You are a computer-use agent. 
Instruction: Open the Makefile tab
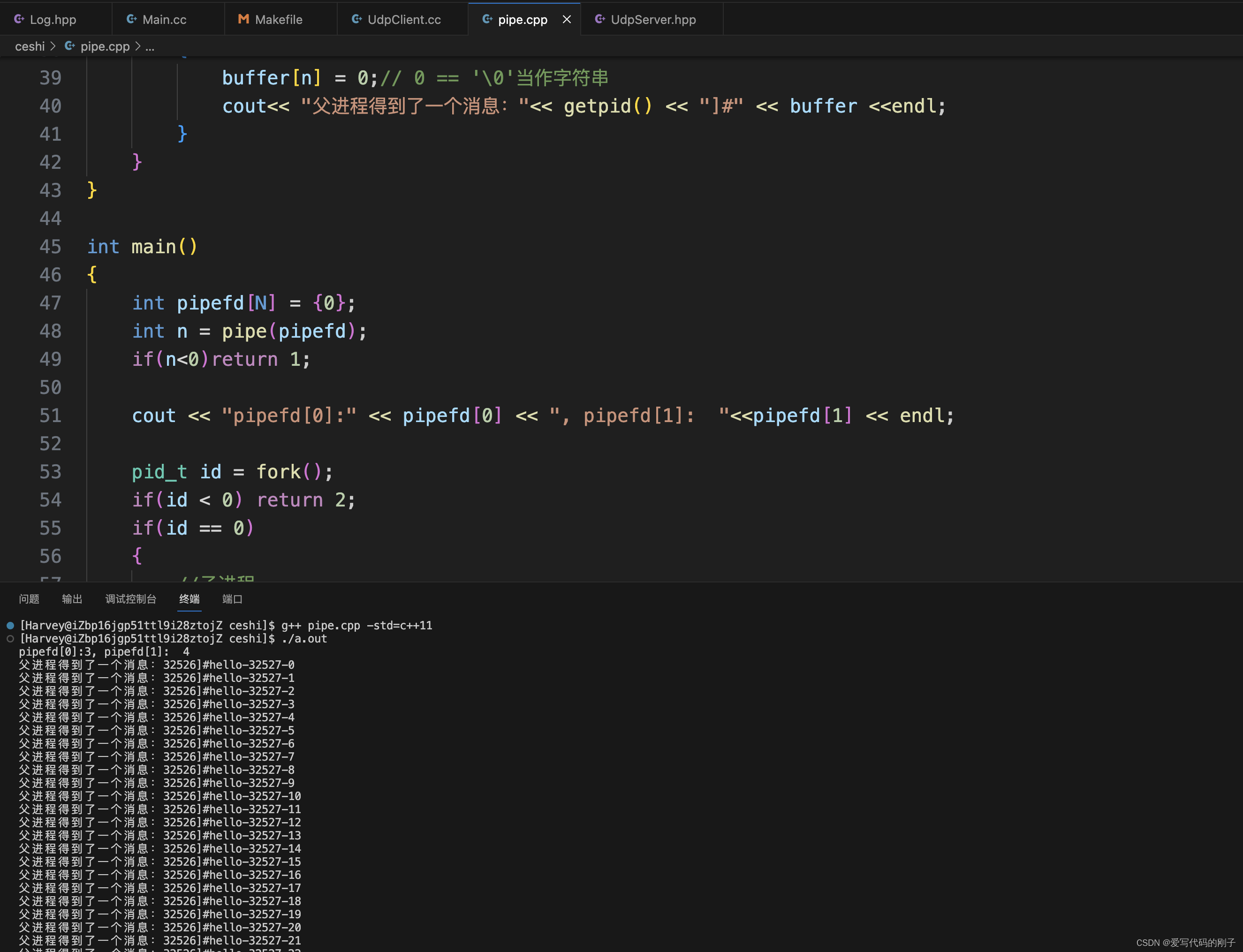click(x=278, y=19)
